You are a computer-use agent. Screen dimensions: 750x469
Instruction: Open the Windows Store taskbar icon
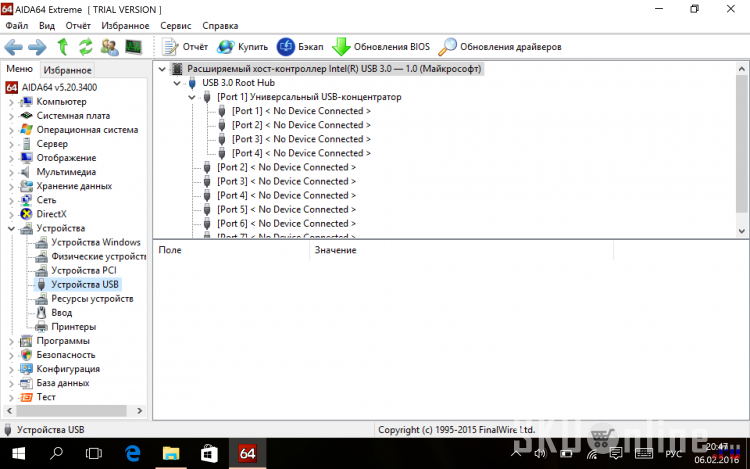pyautogui.click(x=209, y=453)
